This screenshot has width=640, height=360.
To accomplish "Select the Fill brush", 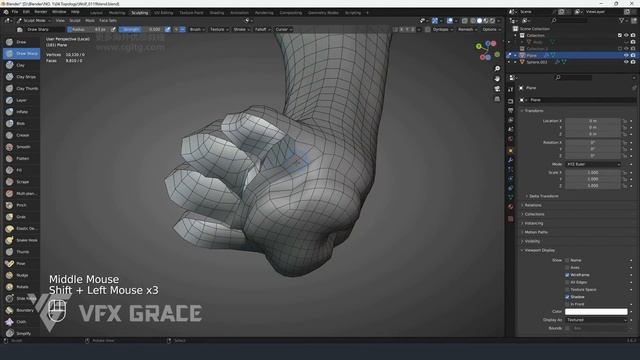I will [21, 170].
